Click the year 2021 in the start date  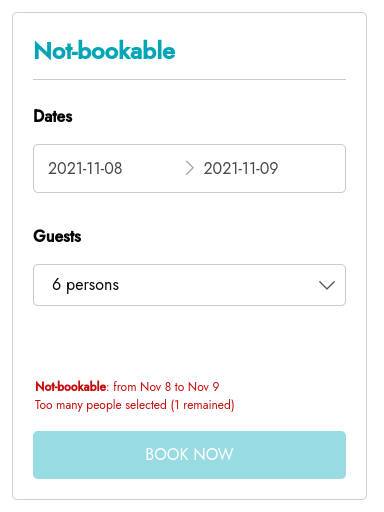coord(65,168)
